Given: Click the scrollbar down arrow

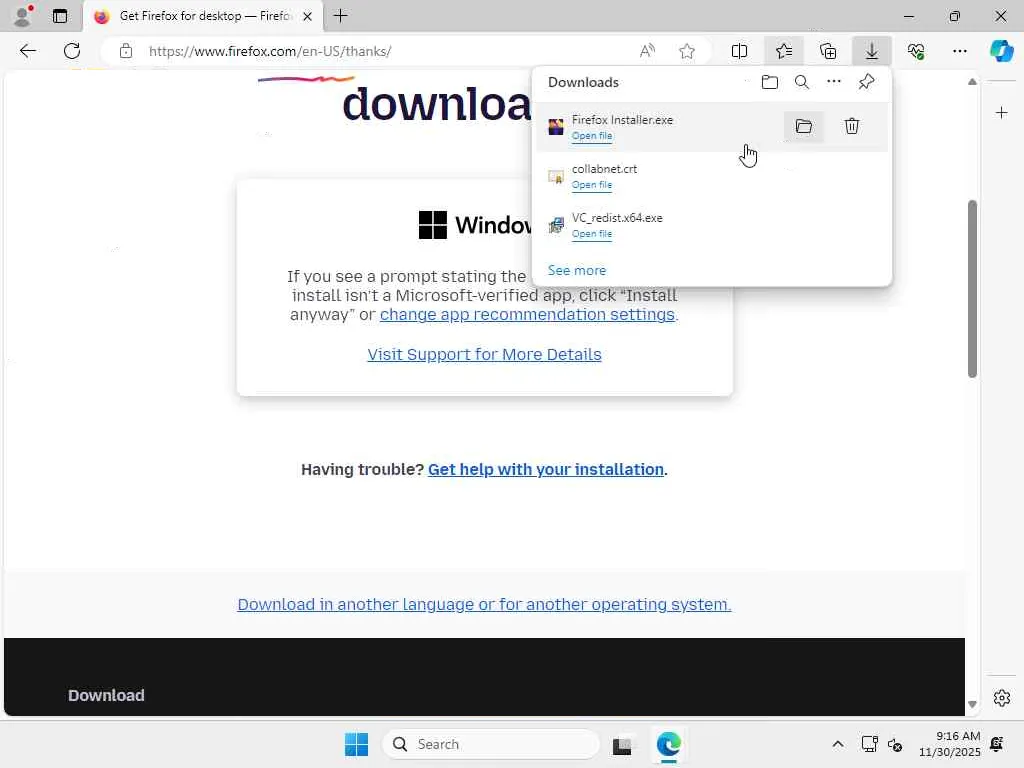Looking at the screenshot, I should pyautogui.click(x=972, y=704).
